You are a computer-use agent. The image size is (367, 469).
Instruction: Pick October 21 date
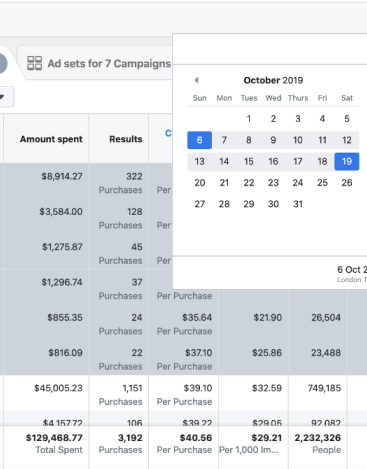pos(224,183)
